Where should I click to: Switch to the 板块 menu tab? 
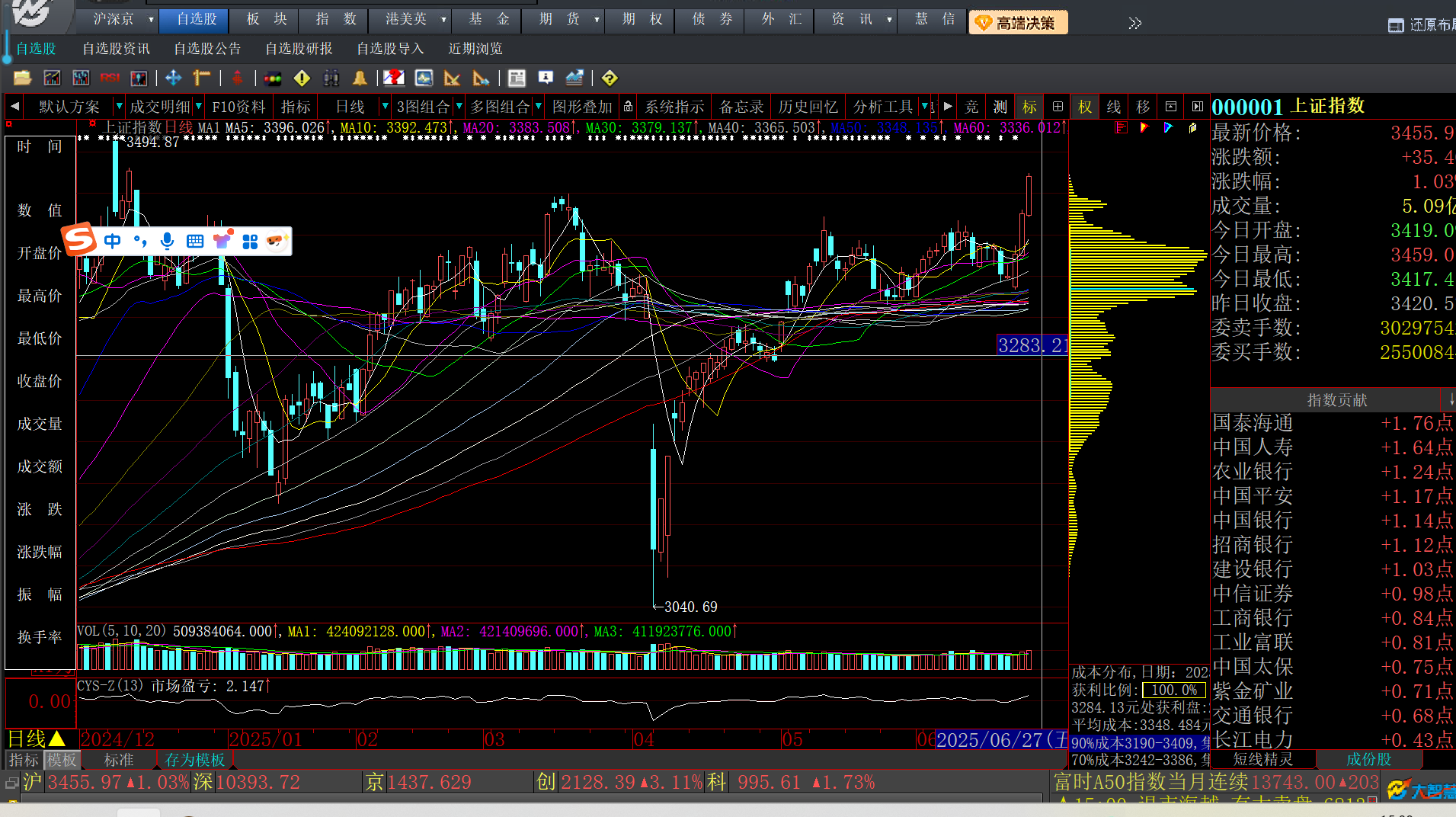click(267, 19)
